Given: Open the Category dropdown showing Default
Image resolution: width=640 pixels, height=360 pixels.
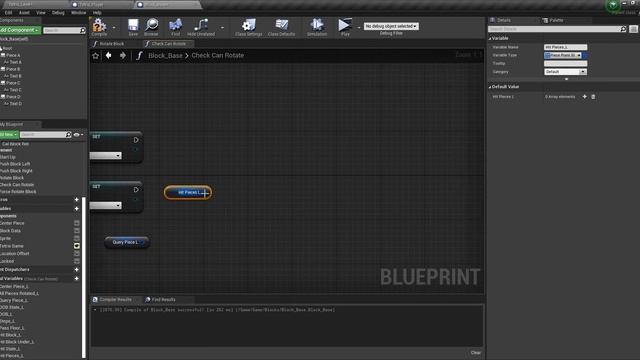Looking at the screenshot, I should click(x=565, y=72).
